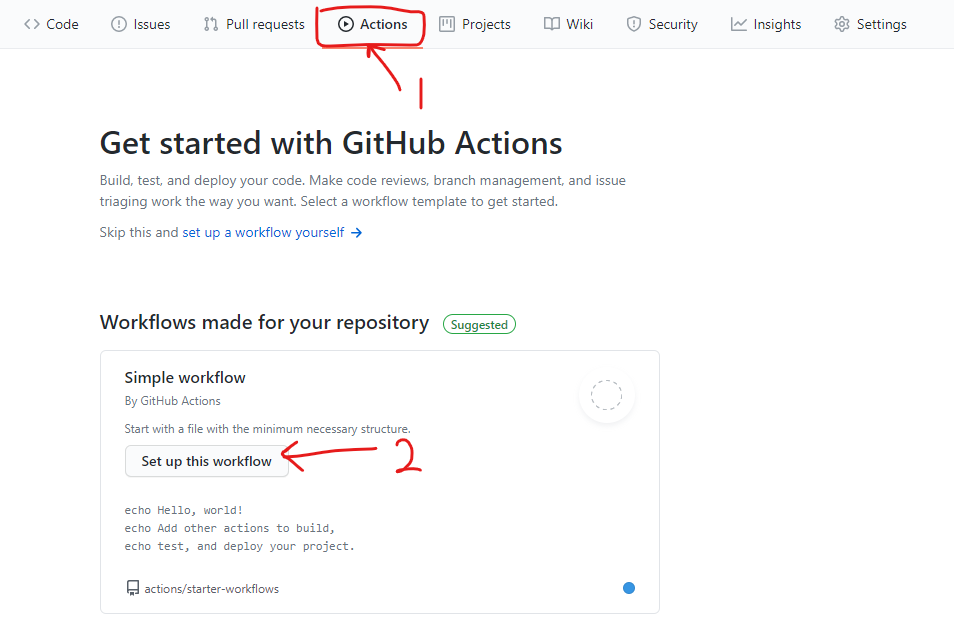Click the 'By GitHub Actions' text
Image resolution: width=954 pixels, height=638 pixels.
coord(173,401)
